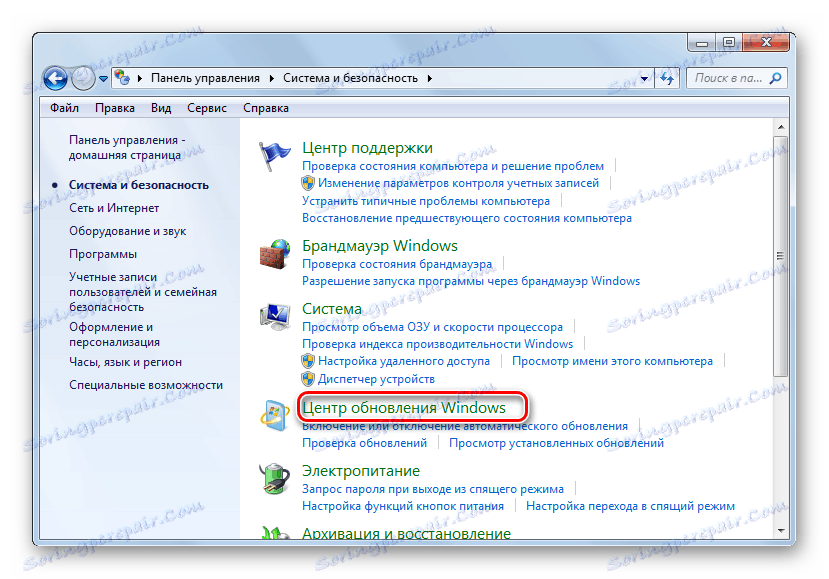Click the refresh button in address bar

coord(667,78)
